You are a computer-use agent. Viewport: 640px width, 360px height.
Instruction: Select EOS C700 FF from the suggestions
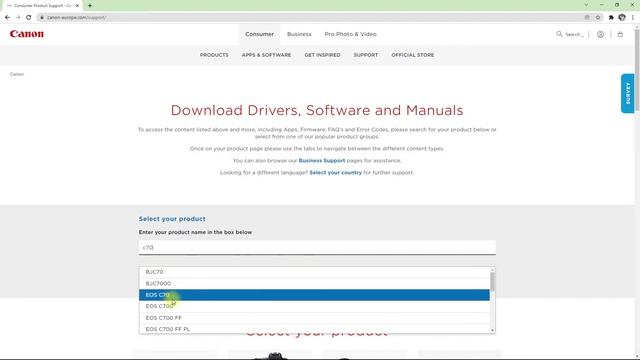point(314,318)
